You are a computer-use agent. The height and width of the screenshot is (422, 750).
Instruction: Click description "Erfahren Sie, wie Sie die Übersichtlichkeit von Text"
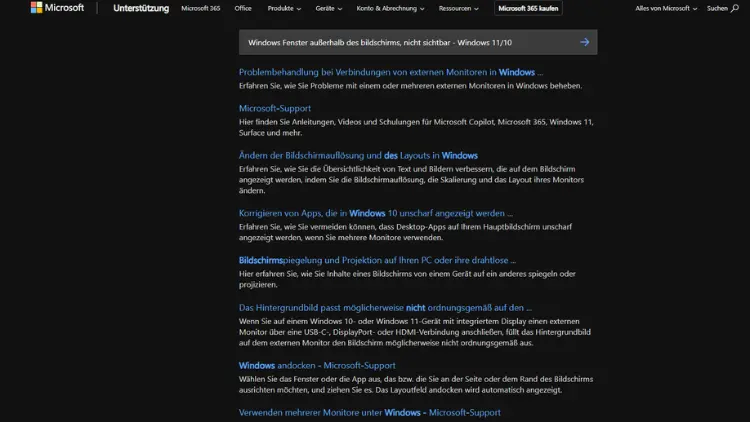(x=411, y=180)
